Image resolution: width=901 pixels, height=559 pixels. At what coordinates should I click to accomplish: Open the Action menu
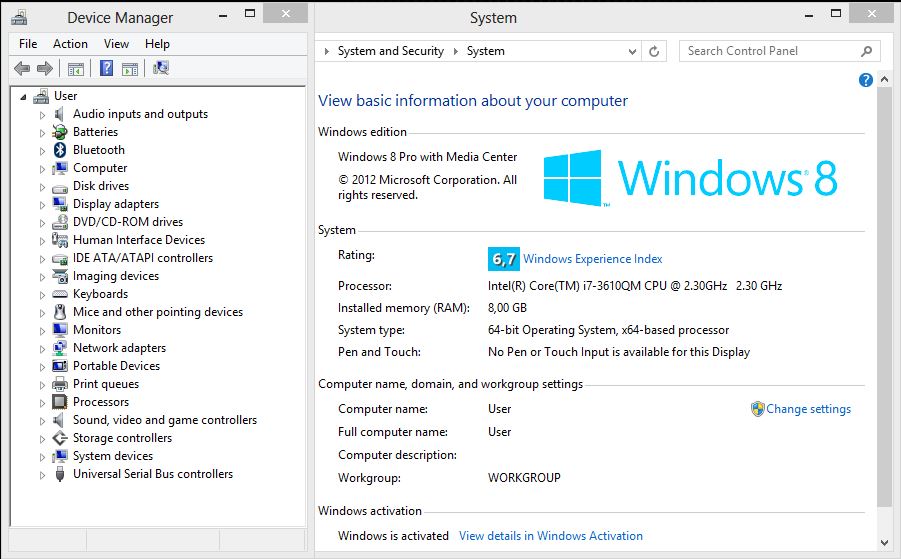pos(70,44)
